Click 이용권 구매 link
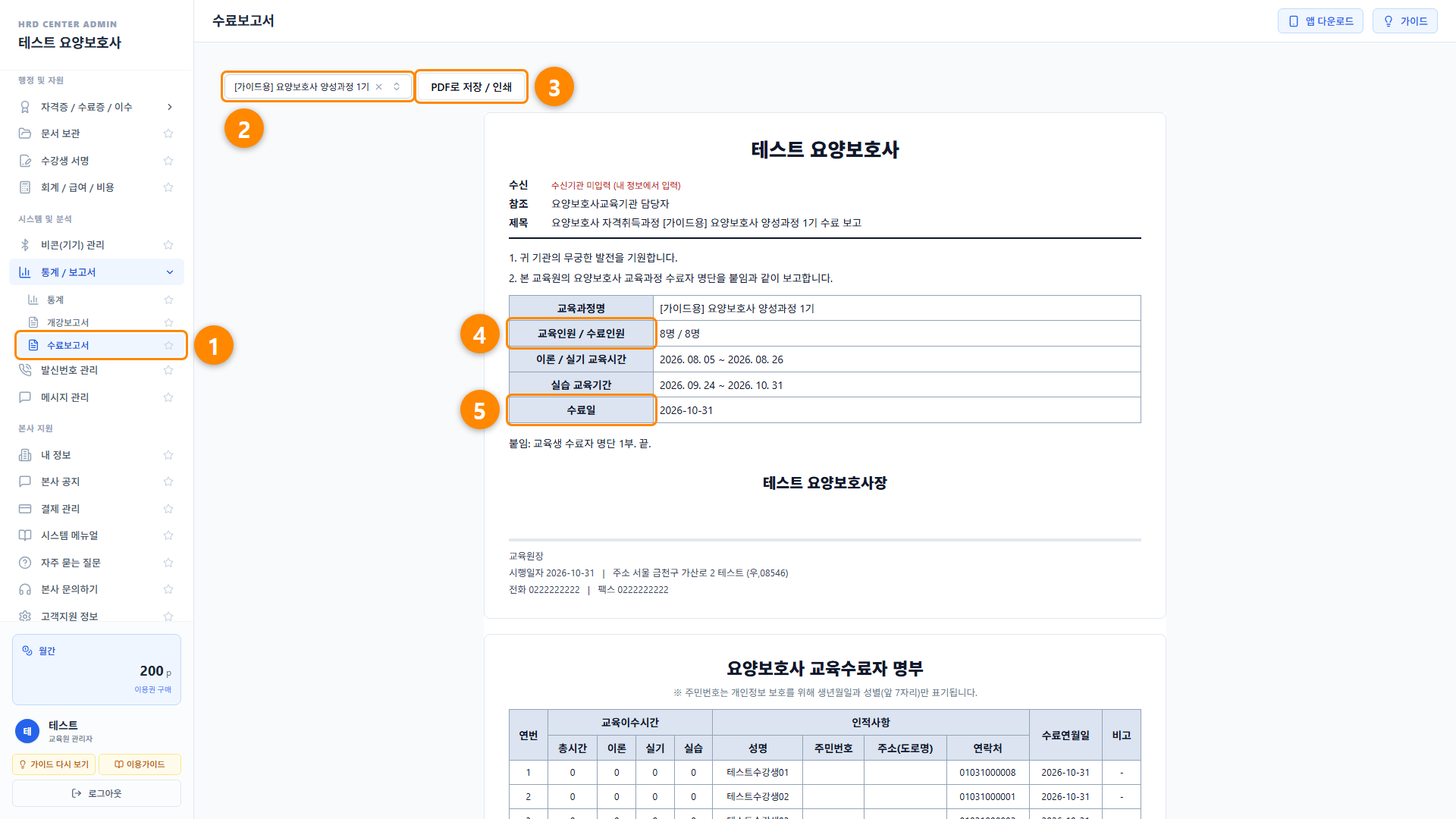This screenshot has width=1456, height=819. click(152, 689)
